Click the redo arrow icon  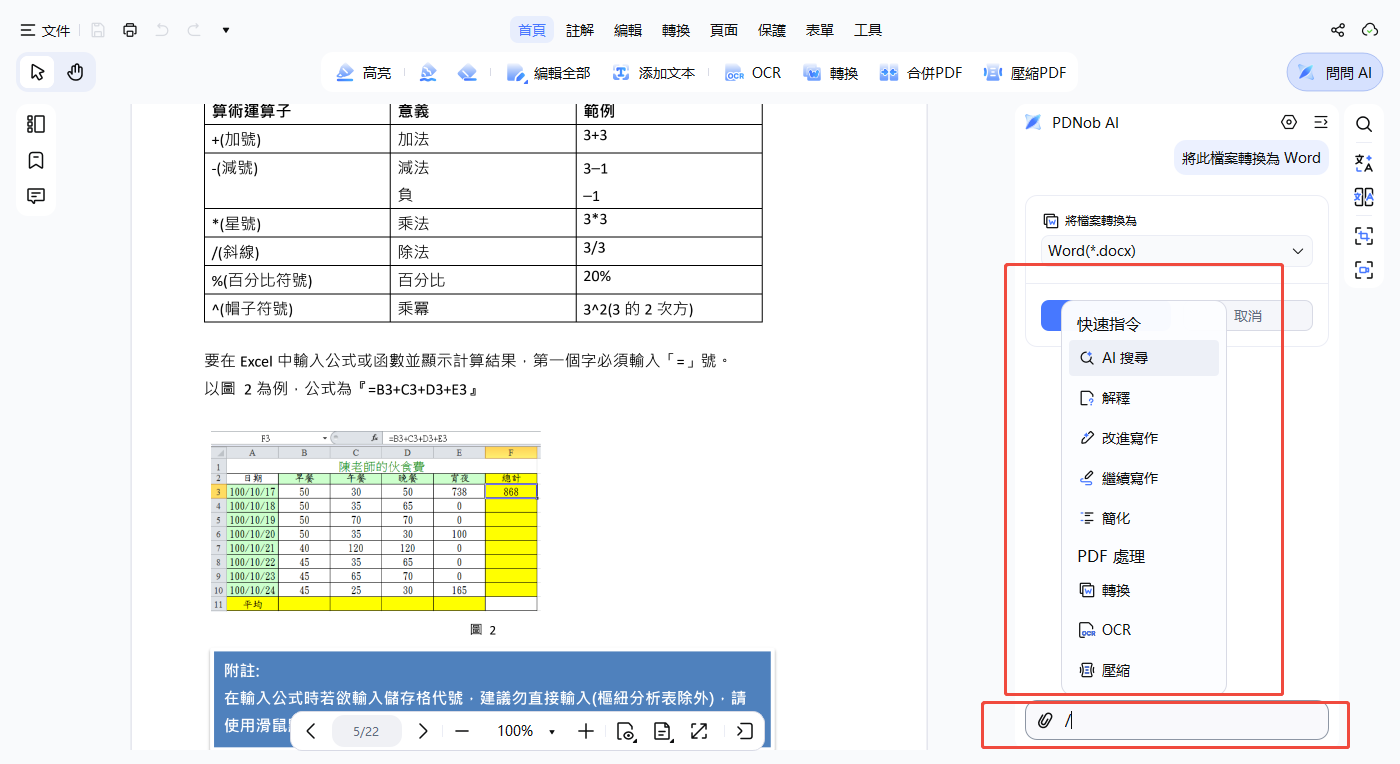(x=194, y=30)
